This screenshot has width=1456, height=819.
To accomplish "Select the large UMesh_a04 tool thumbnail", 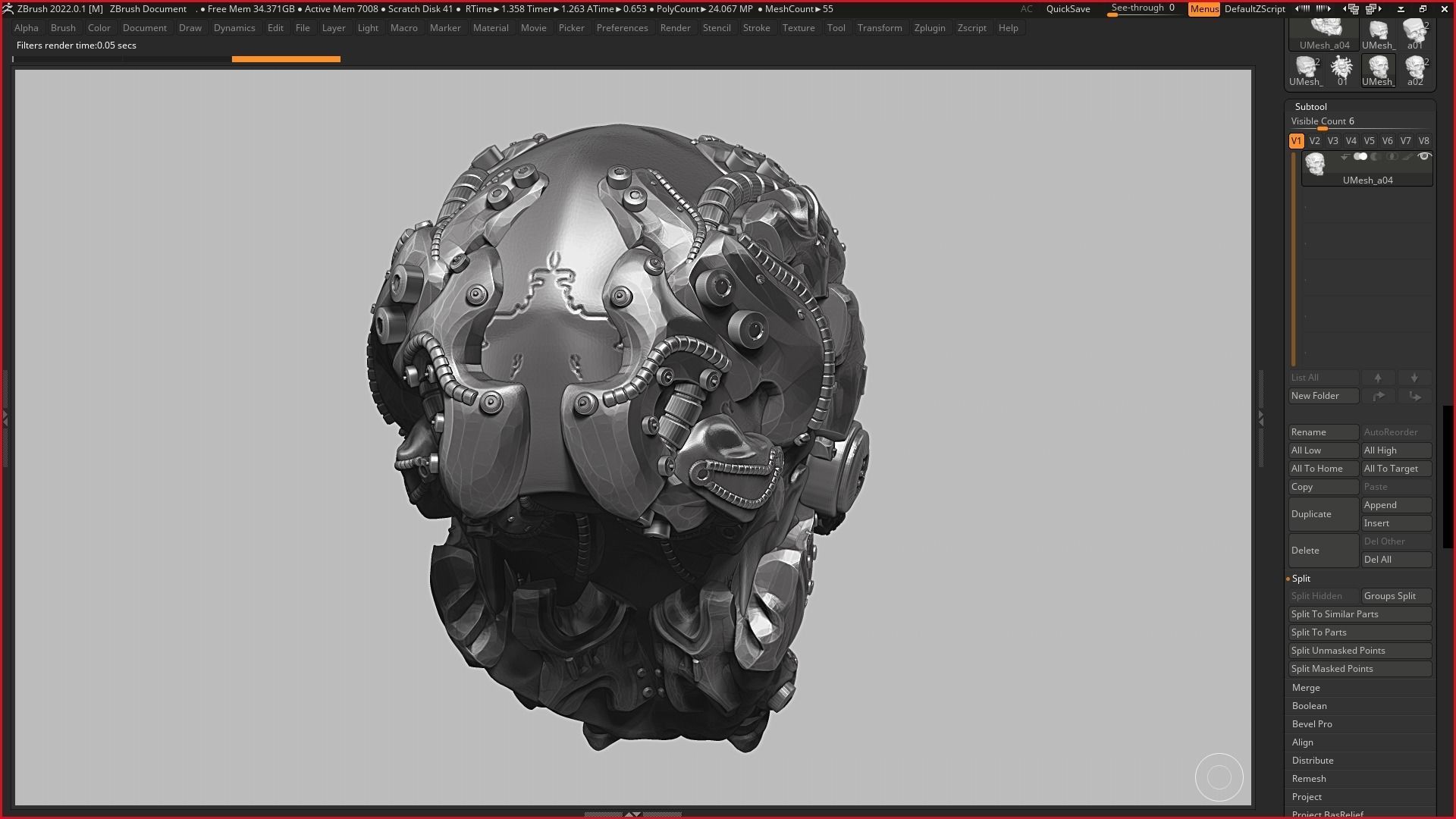I will pyautogui.click(x=1324, y=35).
